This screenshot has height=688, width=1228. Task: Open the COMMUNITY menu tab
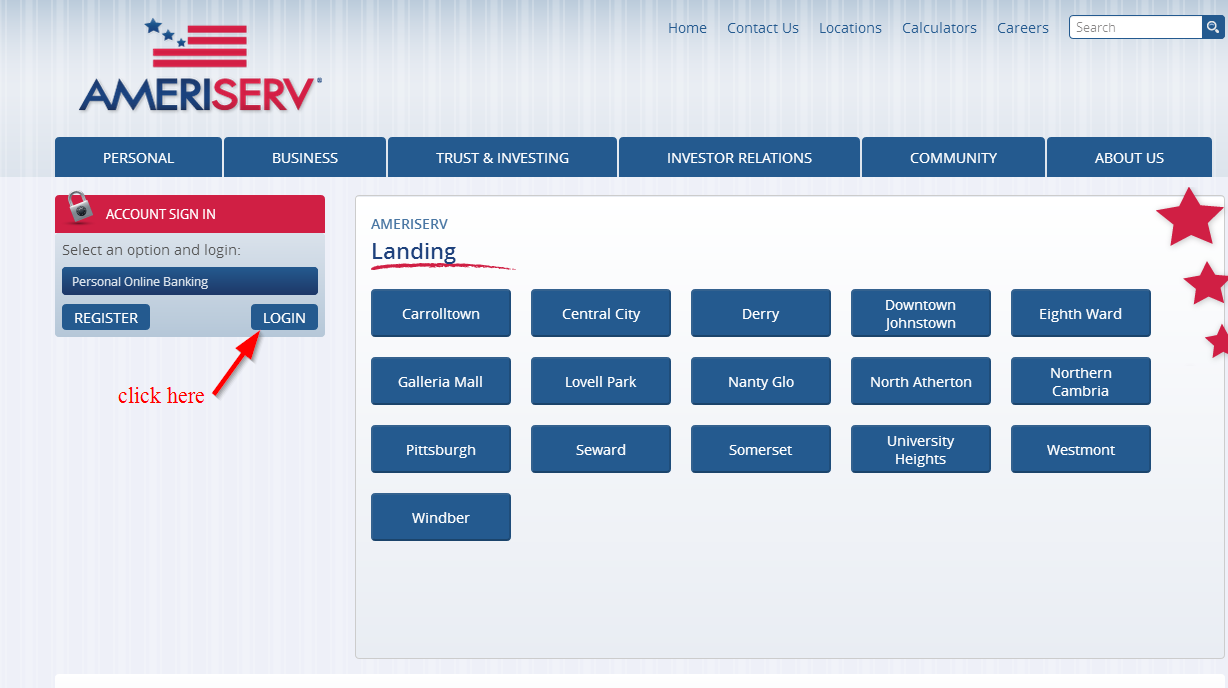953,157
